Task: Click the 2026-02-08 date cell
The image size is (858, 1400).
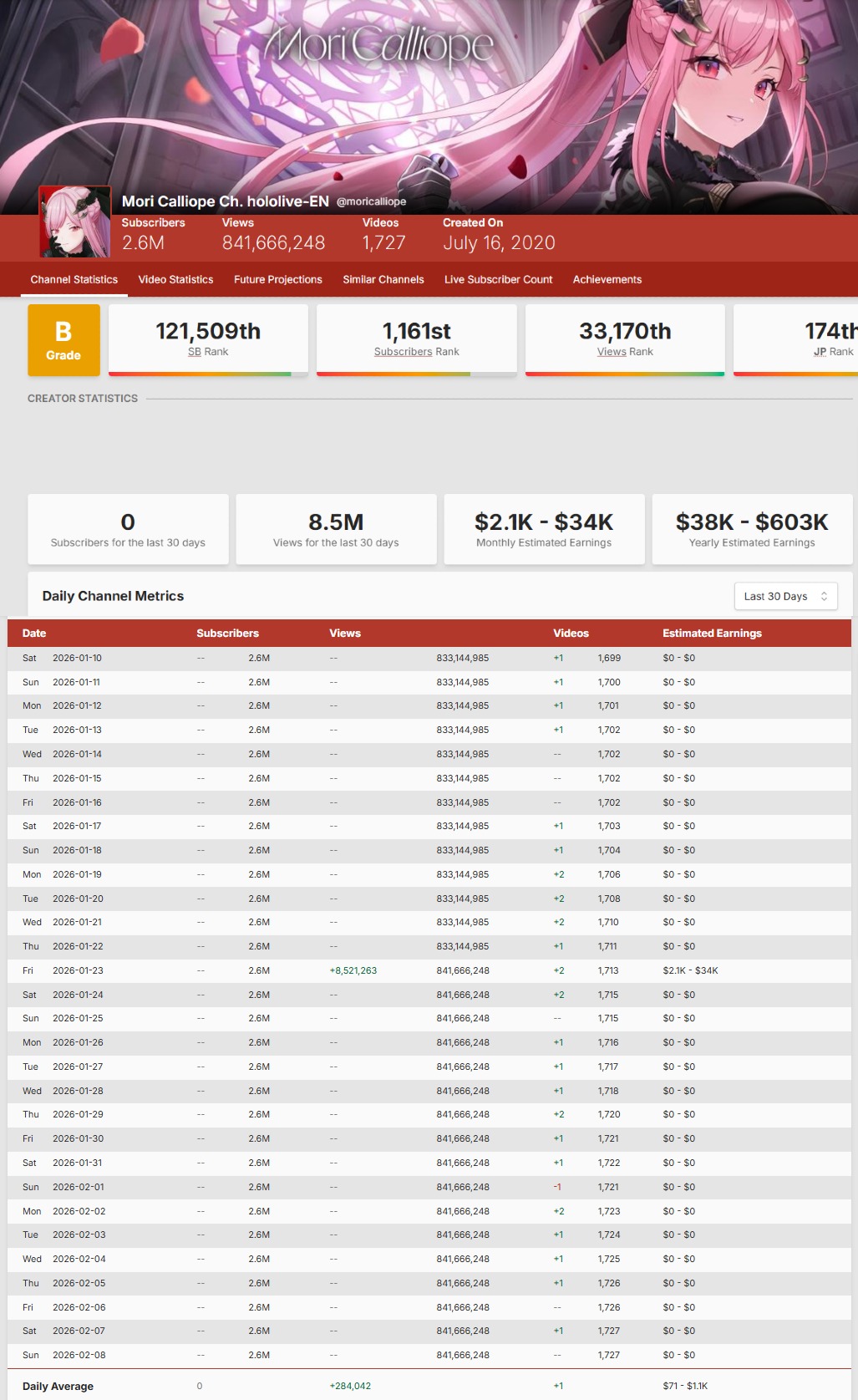Action: point(79,1355)
